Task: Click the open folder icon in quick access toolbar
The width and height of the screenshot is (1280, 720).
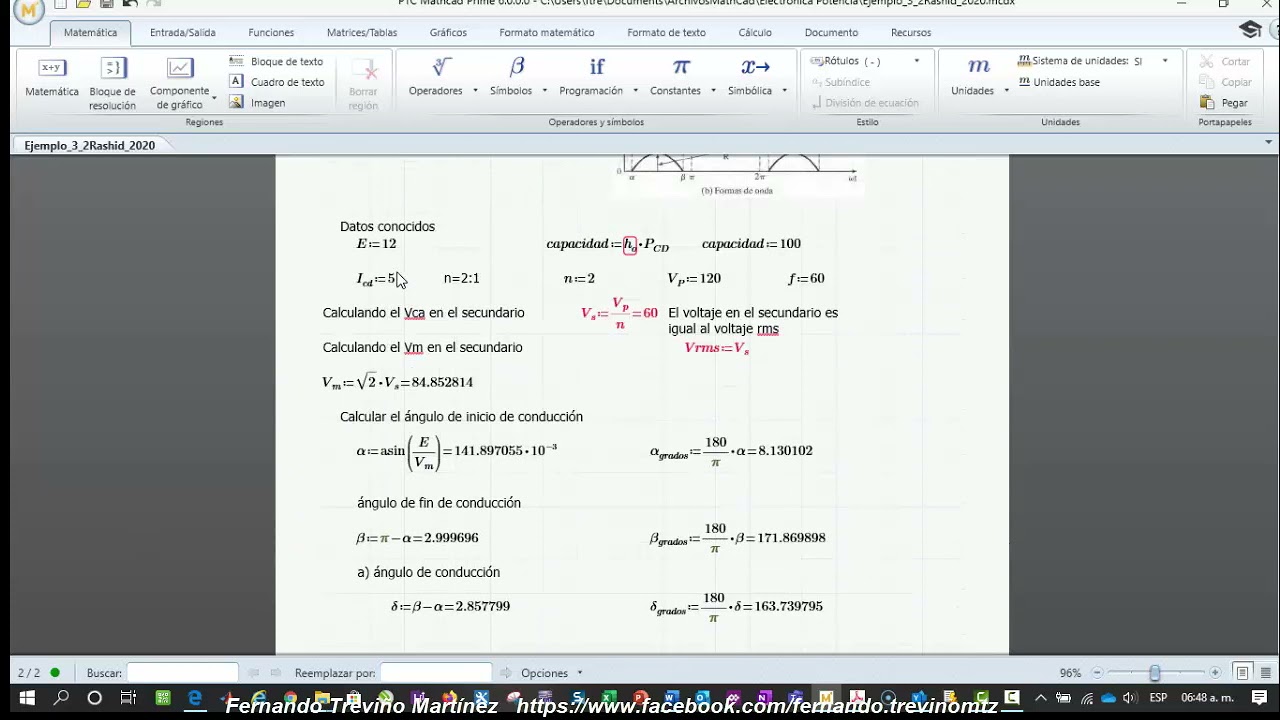Action: 84,4
